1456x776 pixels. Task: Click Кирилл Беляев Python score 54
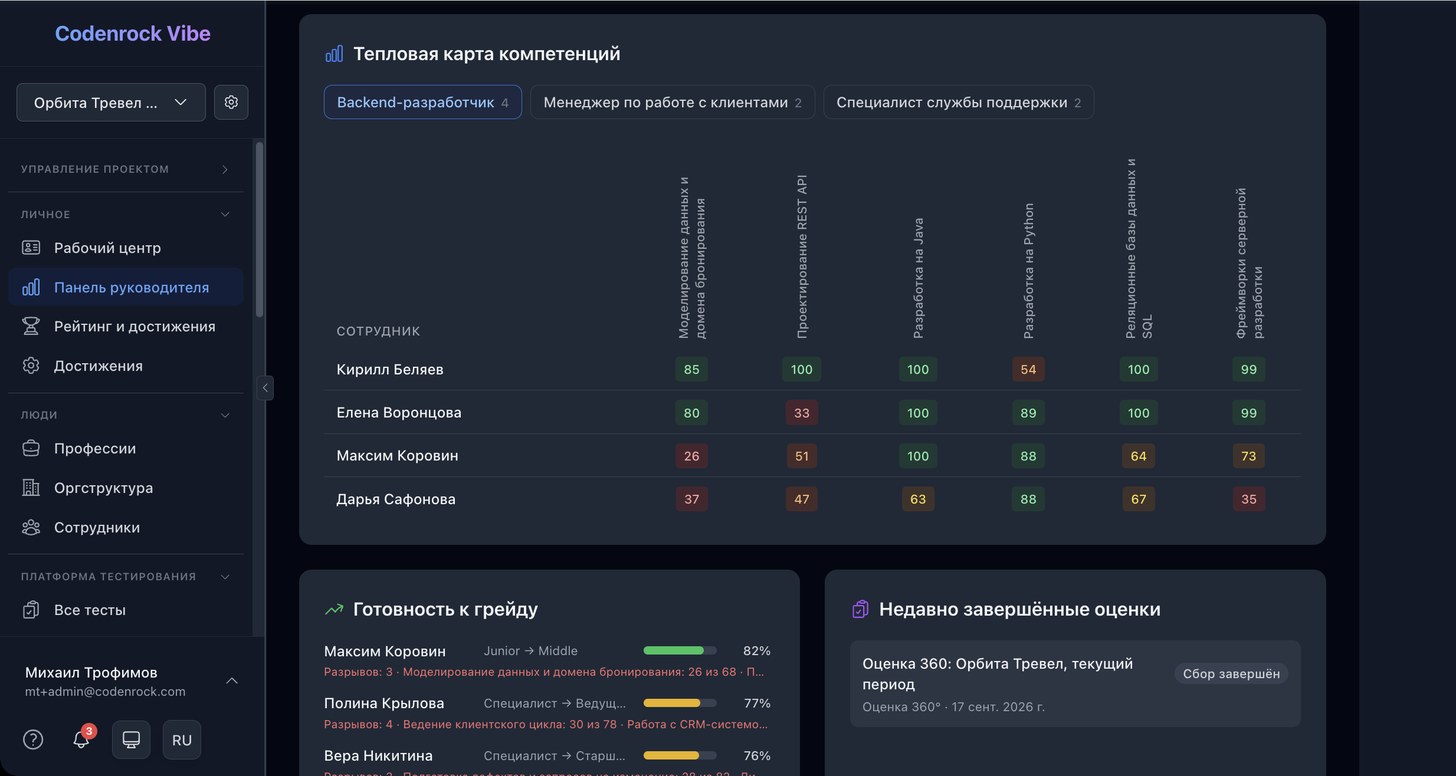[1028, 369]
